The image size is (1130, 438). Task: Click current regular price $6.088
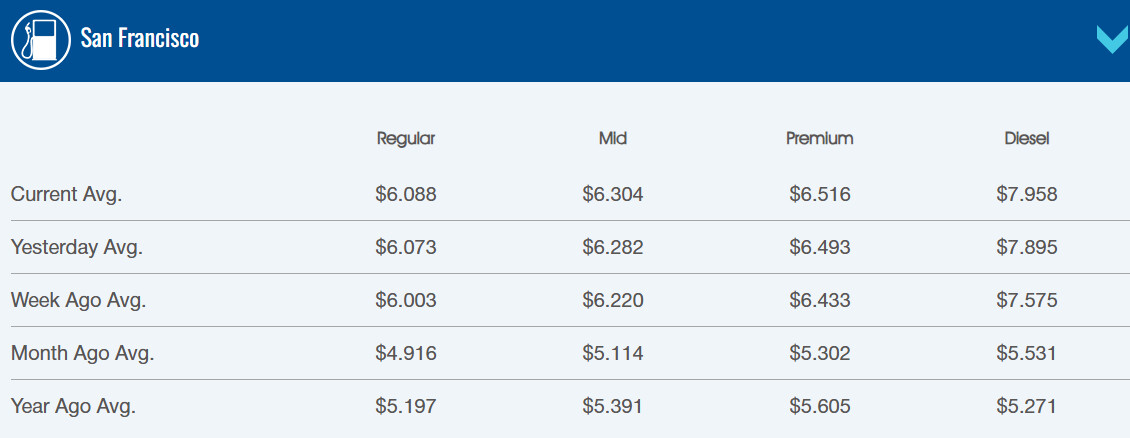(x=406, y=194)
